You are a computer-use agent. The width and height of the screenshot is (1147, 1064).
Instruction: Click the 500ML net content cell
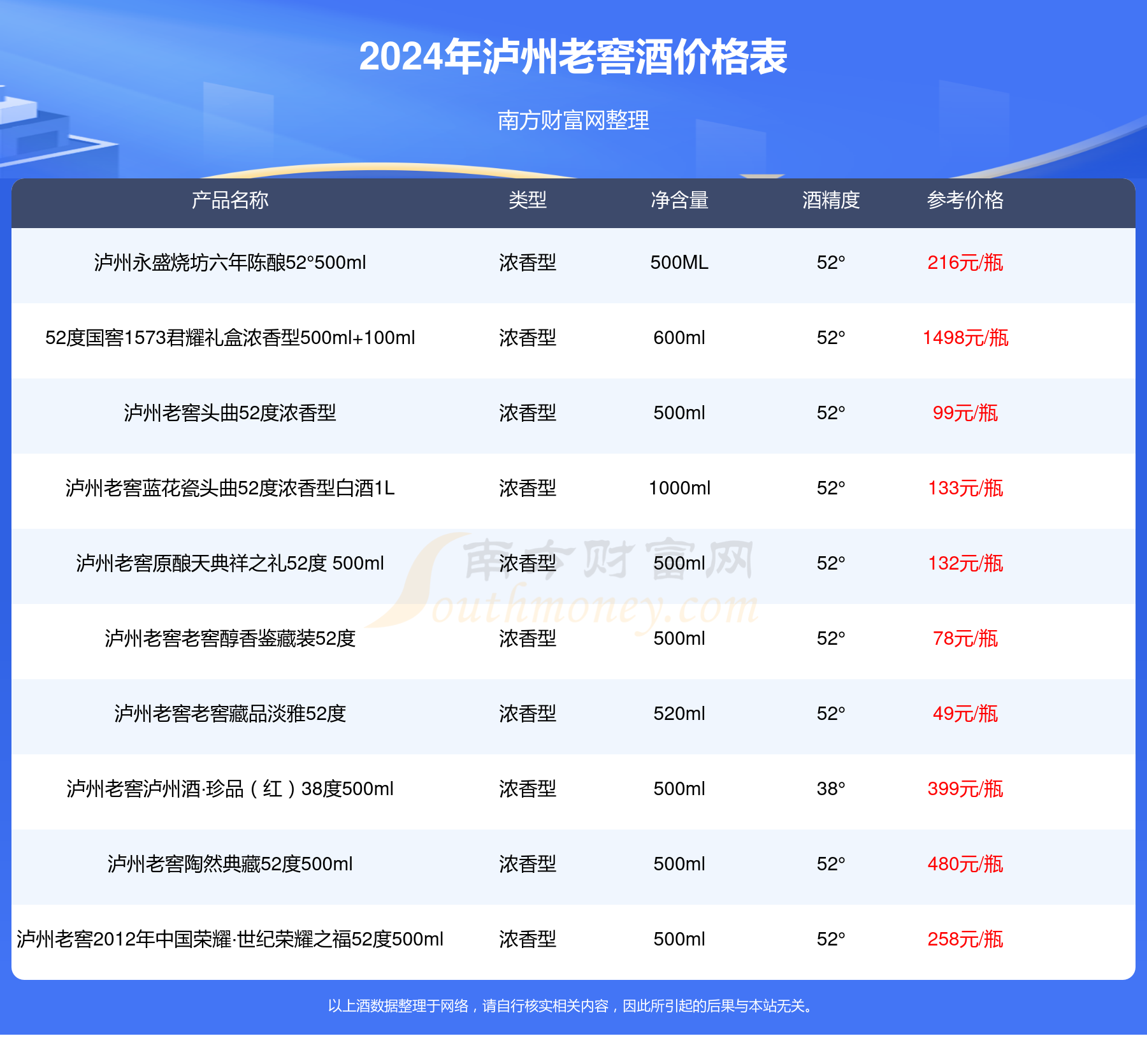pos(679,262)
